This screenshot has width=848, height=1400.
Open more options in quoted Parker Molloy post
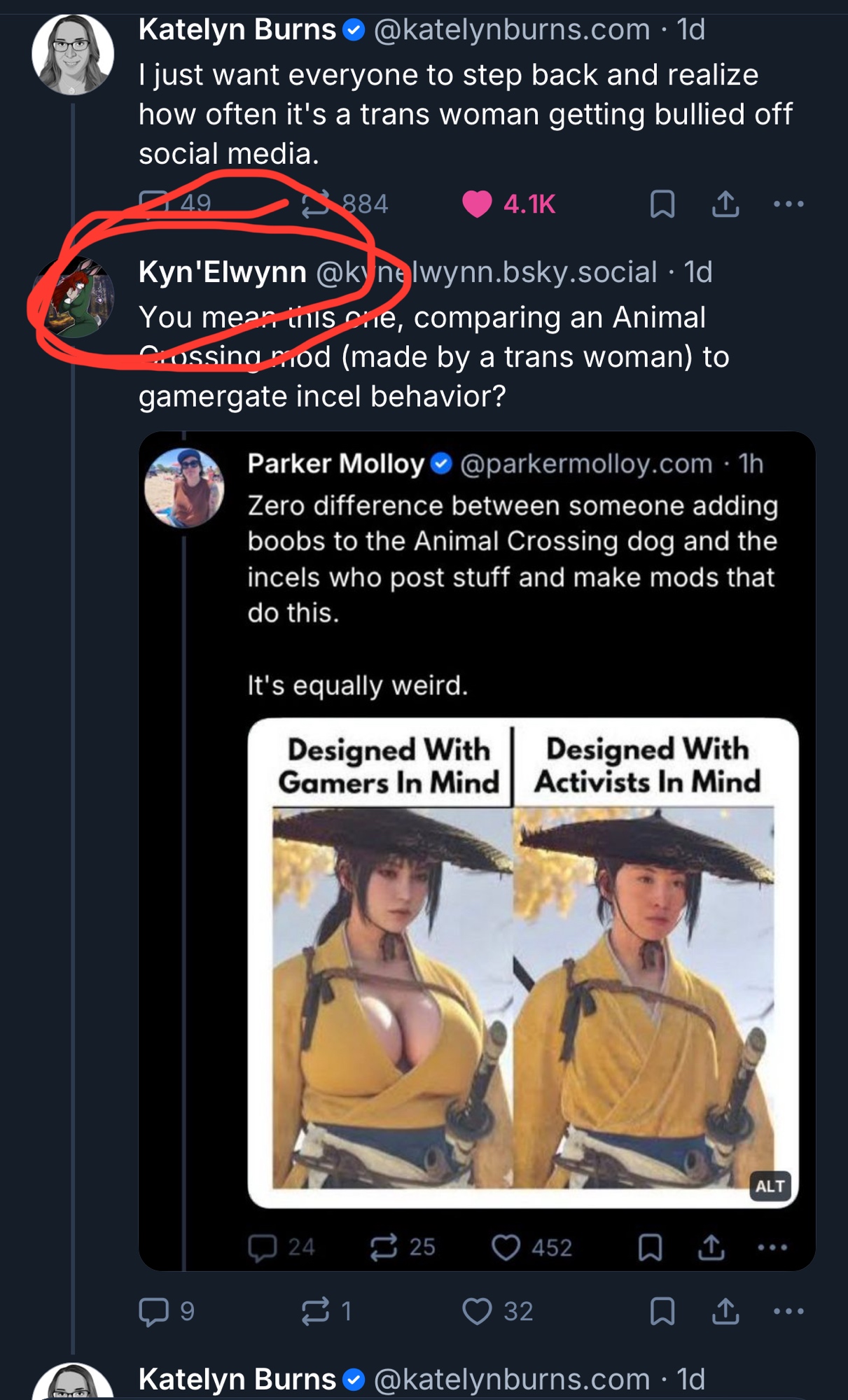tap(772, 1247)
